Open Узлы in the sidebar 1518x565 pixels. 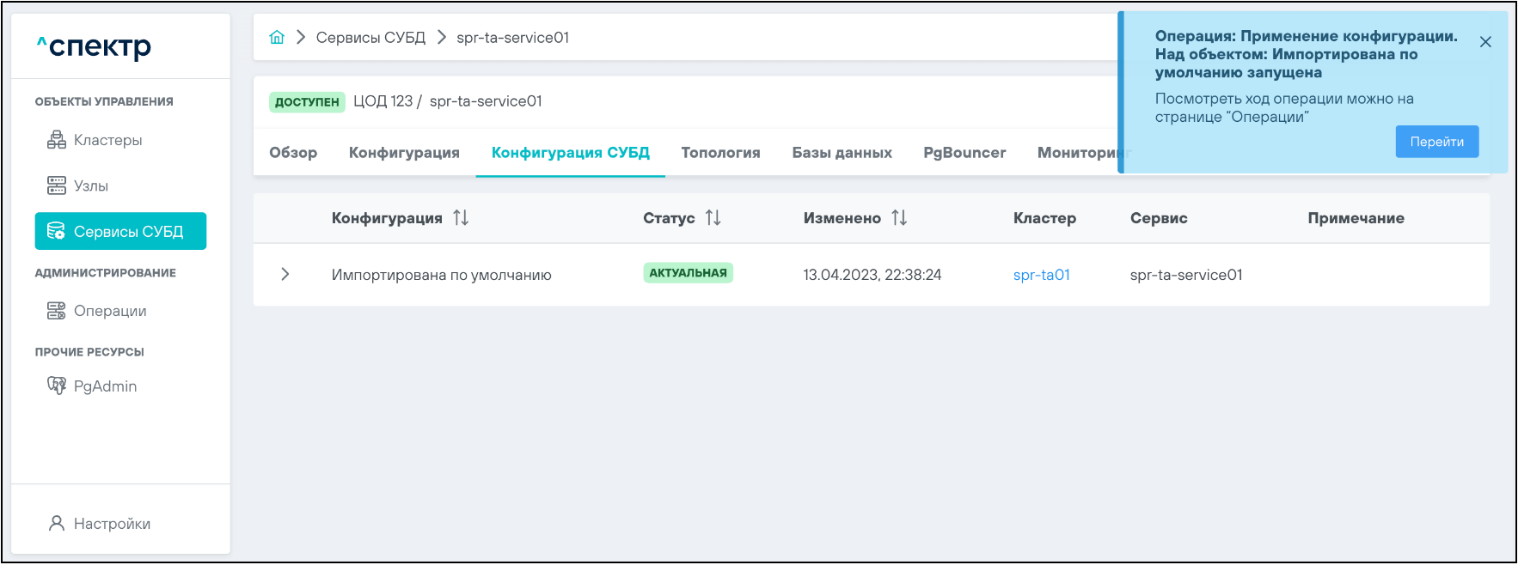pyautogui.click(x=90, y=186)
